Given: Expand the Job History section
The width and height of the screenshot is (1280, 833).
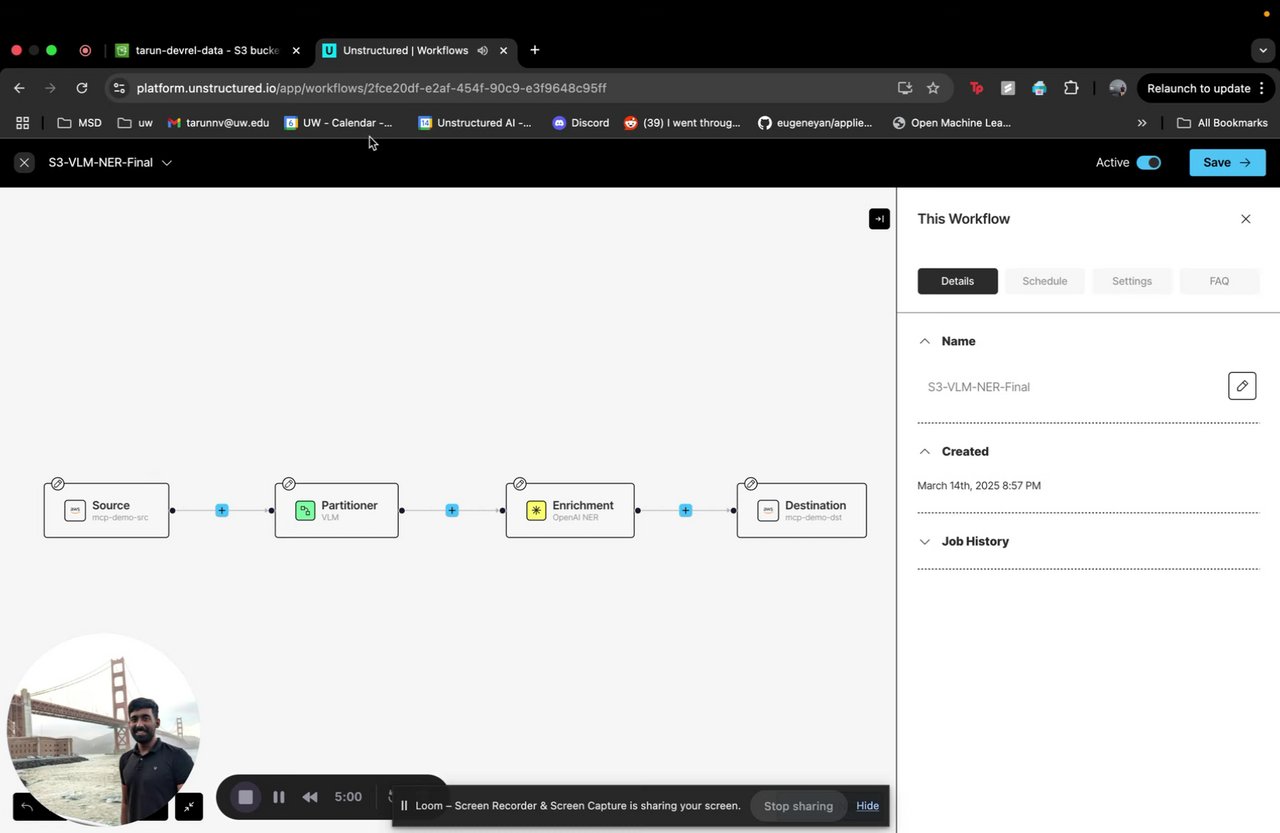Looking at the screenshot, I should coord(924,541).
